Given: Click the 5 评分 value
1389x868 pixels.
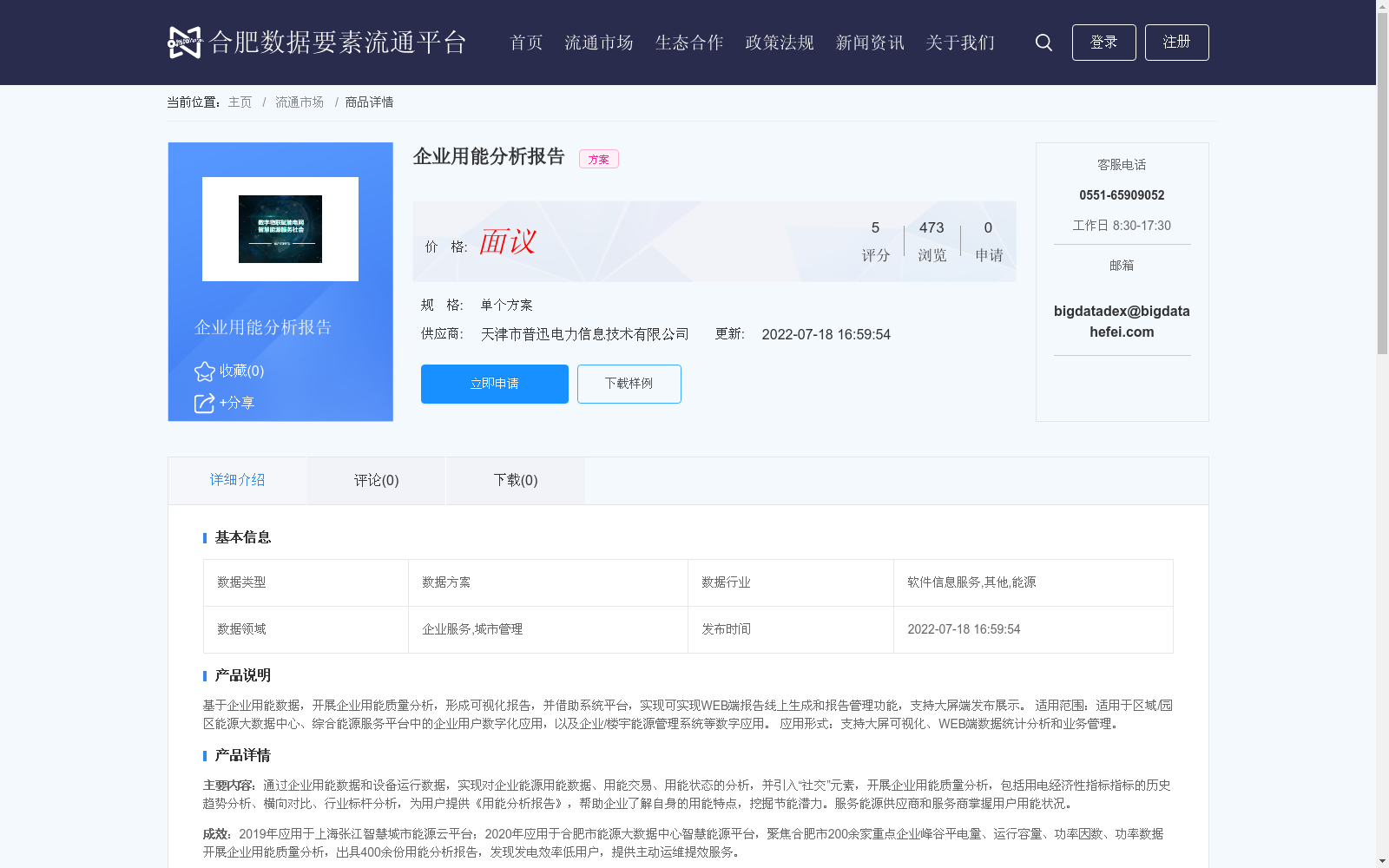Looking at the screenshot, I should pyautogui.click(x=875, y=240).
